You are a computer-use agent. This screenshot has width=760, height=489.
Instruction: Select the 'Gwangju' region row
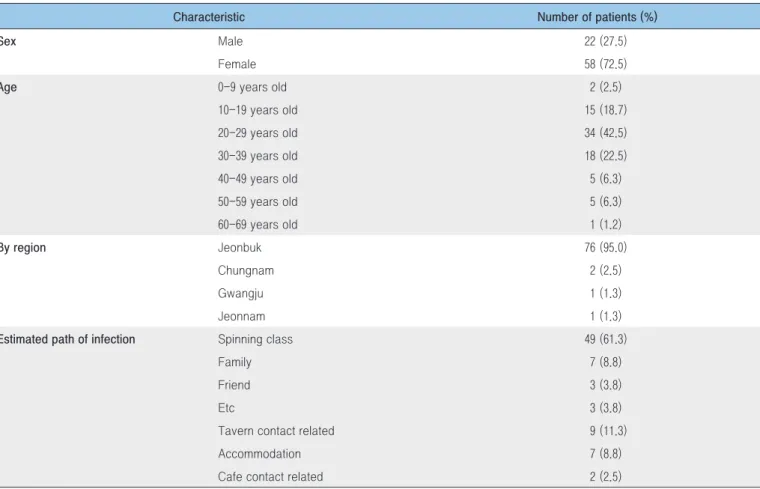[x=240, y=294]
